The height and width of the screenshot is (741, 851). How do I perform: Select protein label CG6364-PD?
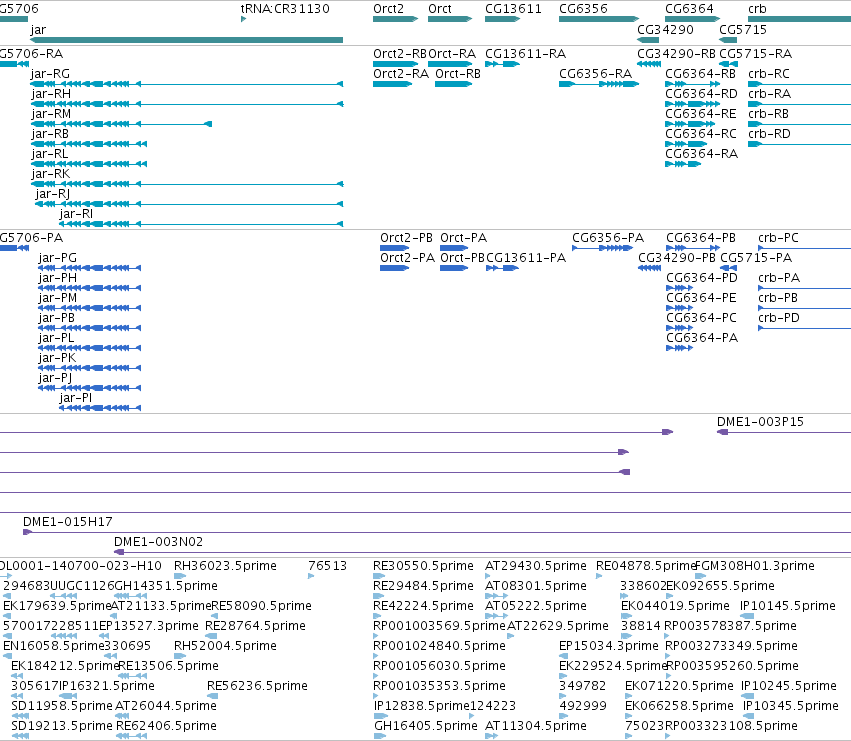[x=702, y=277]
